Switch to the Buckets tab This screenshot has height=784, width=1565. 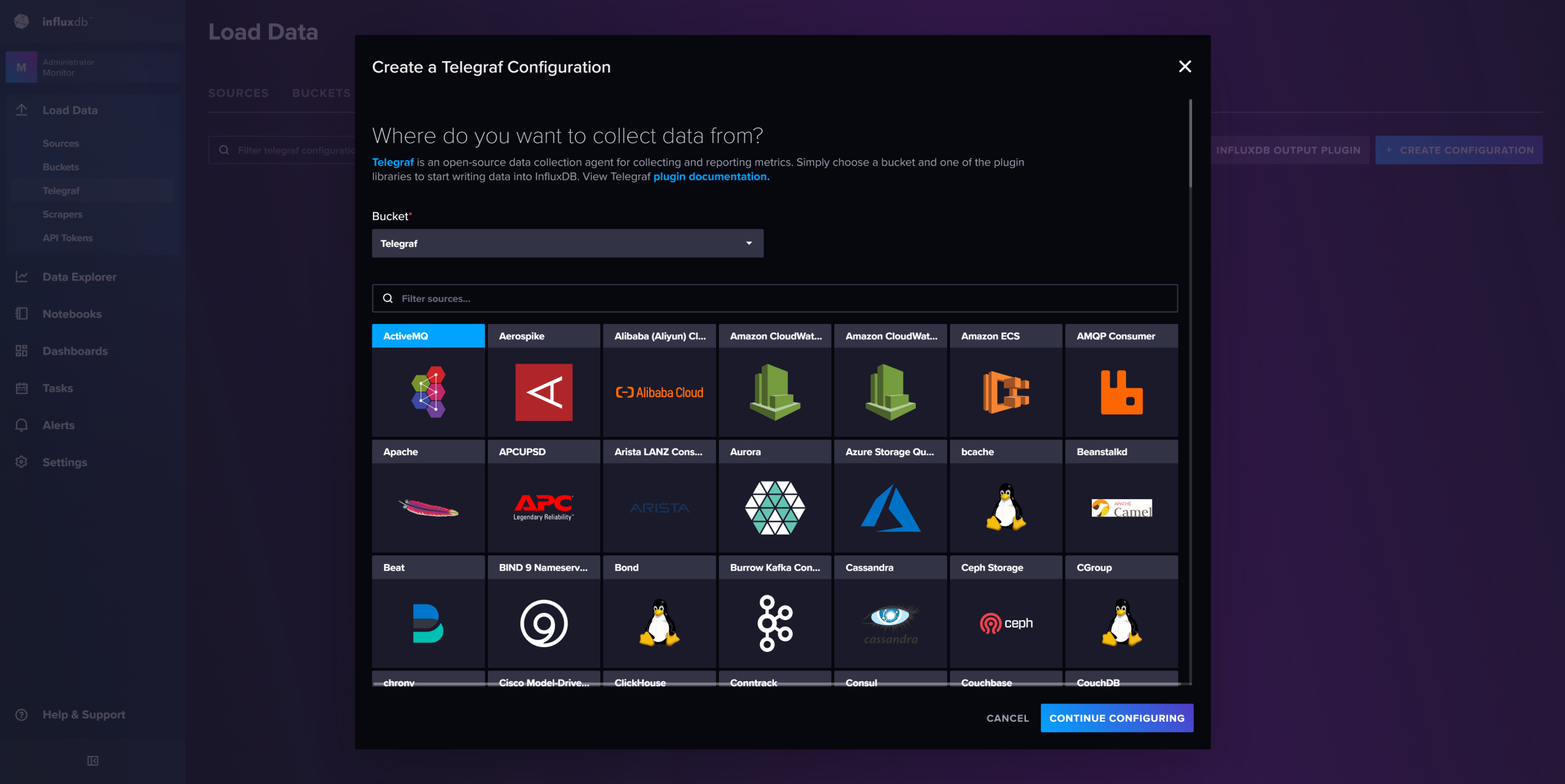click(x=322, y=93)
